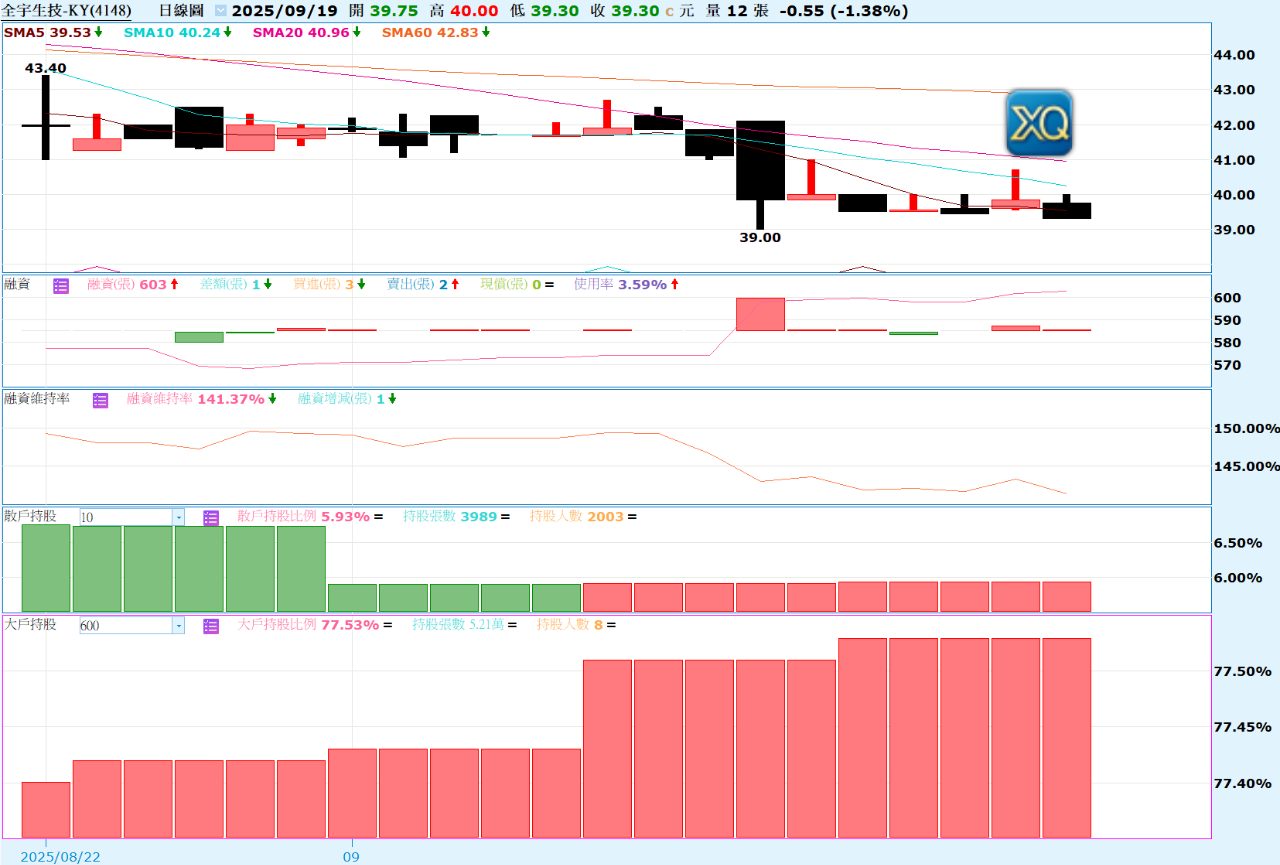The width and height of the screenshot is (1280, 865).
Task: Click the 大戶持股 panel title
Action: point(30,625)
